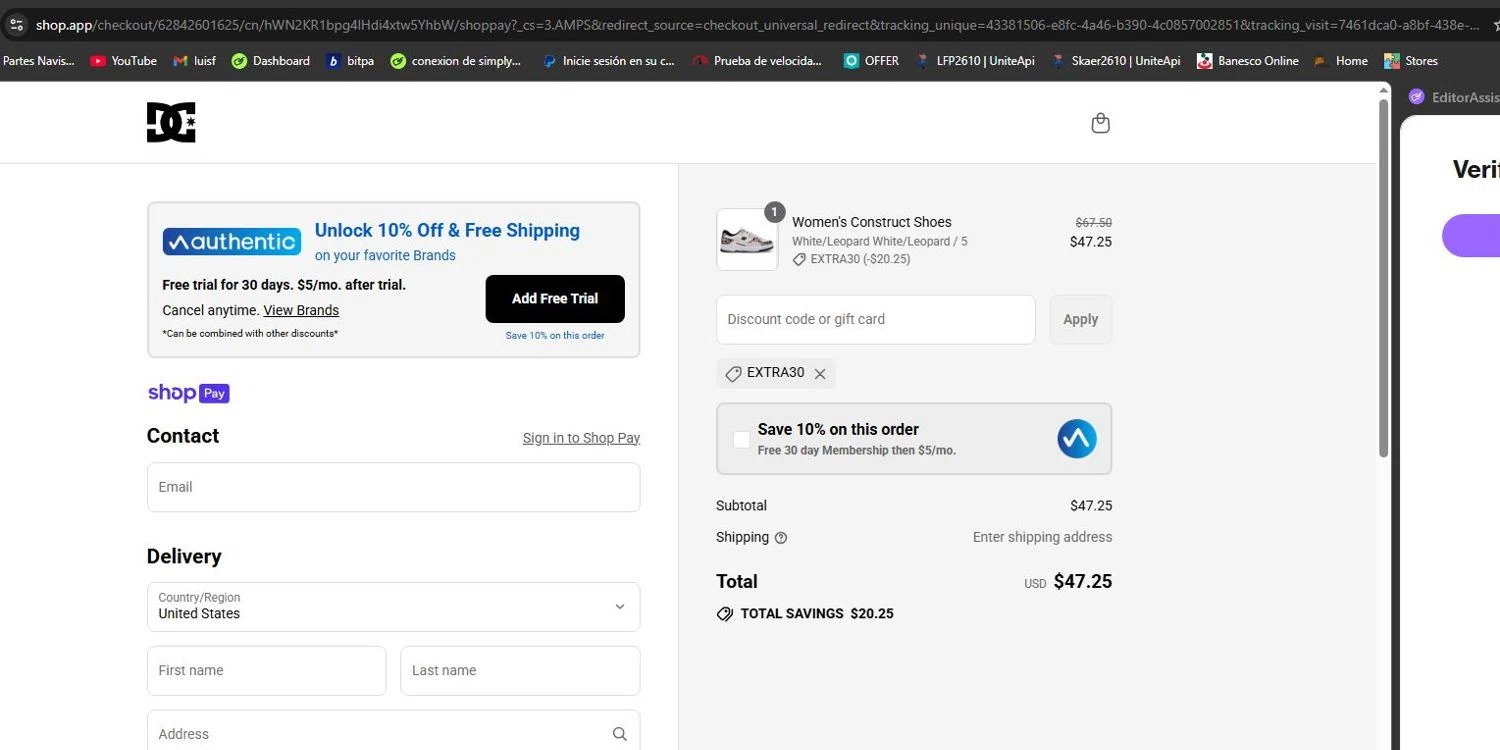The image size is (1500, 750).
Task: Click the Women's Construct Shoes product name
Action: (x=872, y=222)
